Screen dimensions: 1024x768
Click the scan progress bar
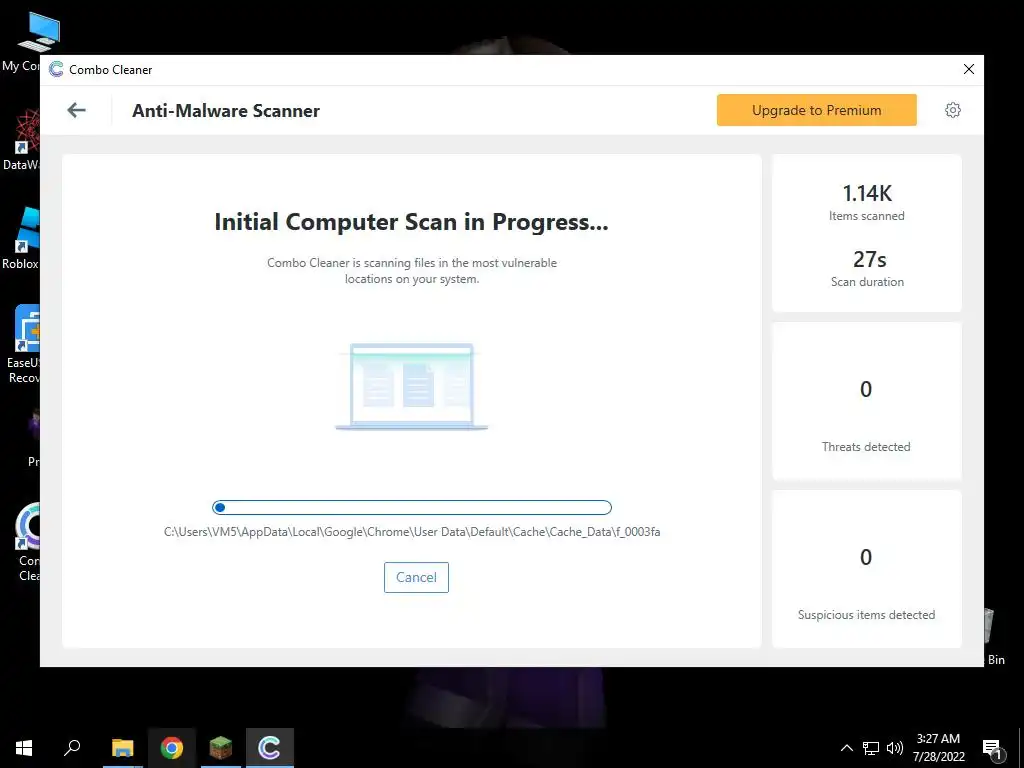(411, 507)
